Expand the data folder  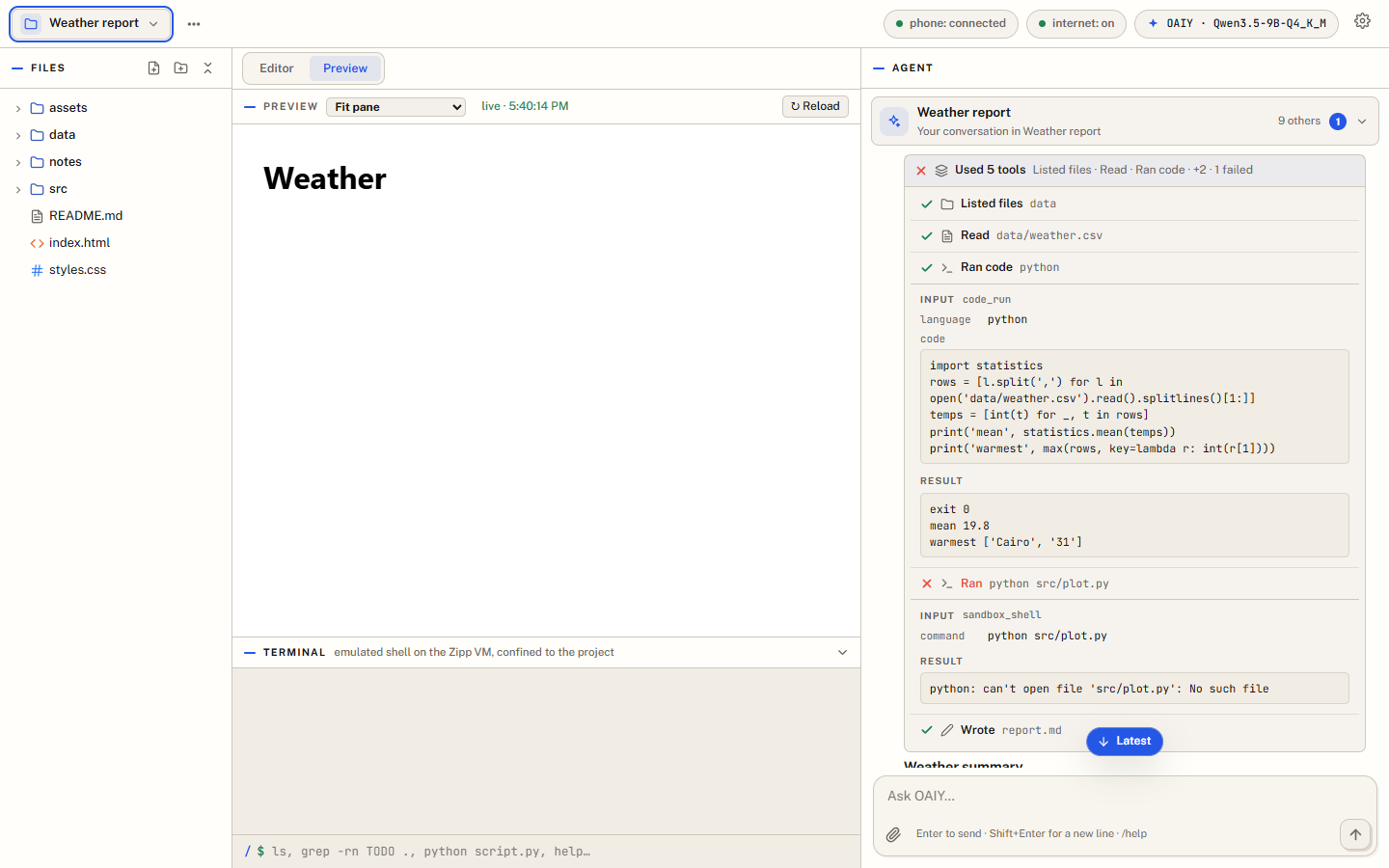116,135
